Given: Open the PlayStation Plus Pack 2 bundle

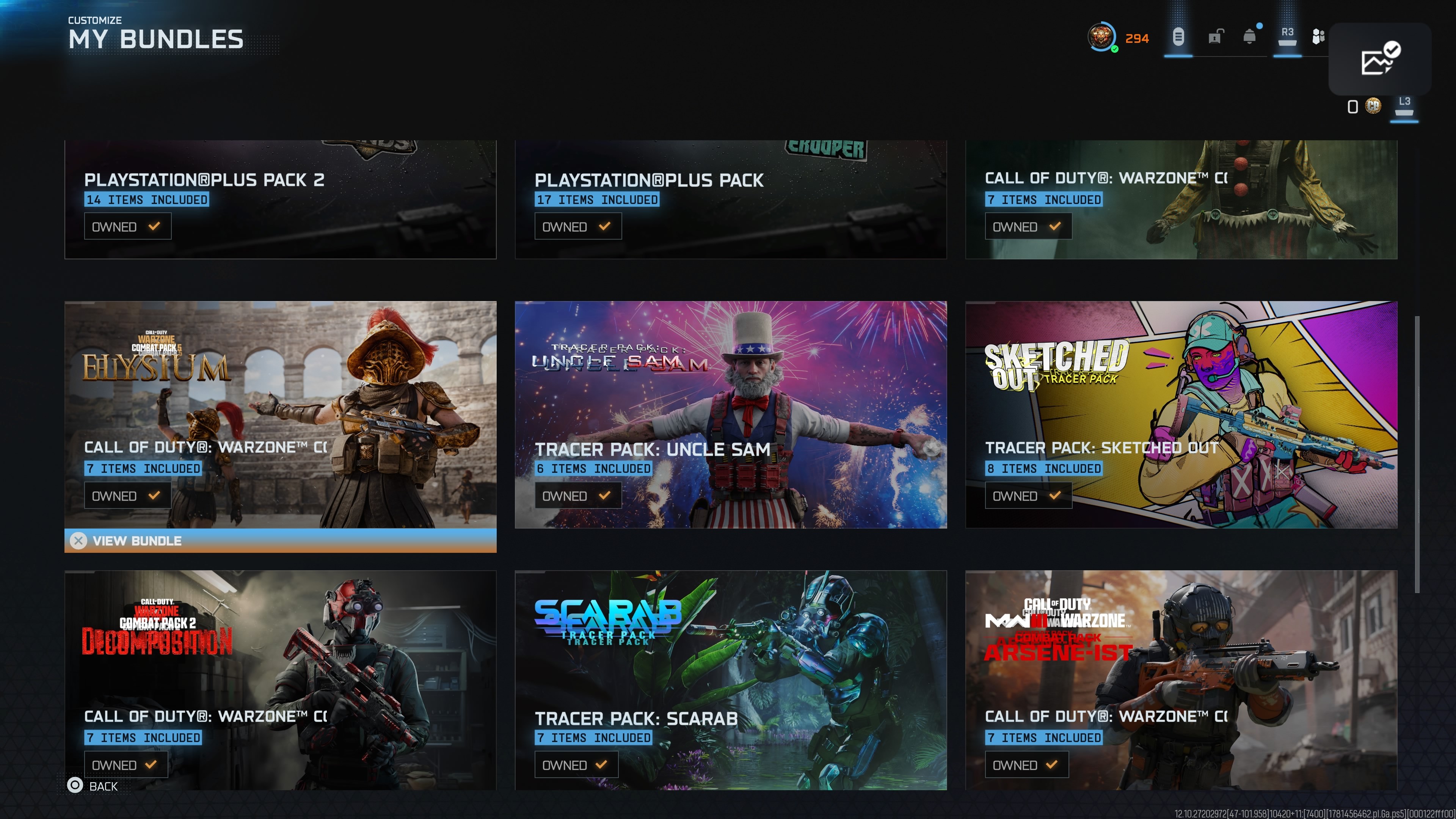Looking at the screenshot, I should [280, 199].
